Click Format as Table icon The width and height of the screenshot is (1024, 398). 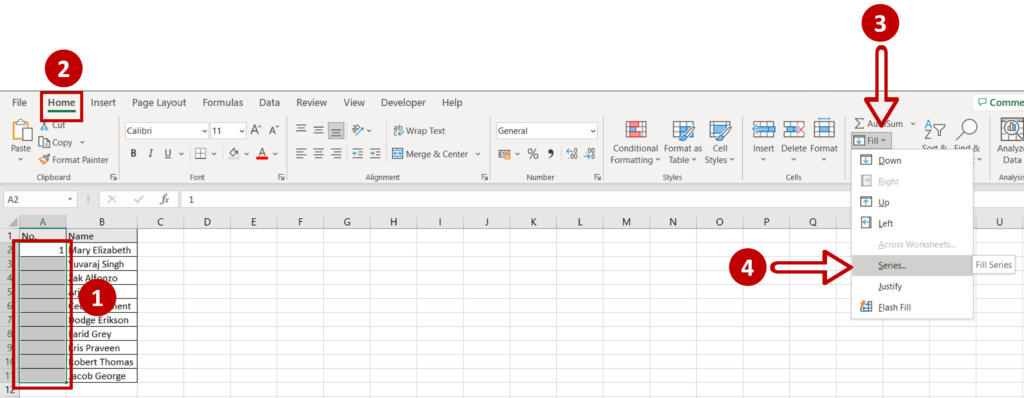[x=683, y=130]
